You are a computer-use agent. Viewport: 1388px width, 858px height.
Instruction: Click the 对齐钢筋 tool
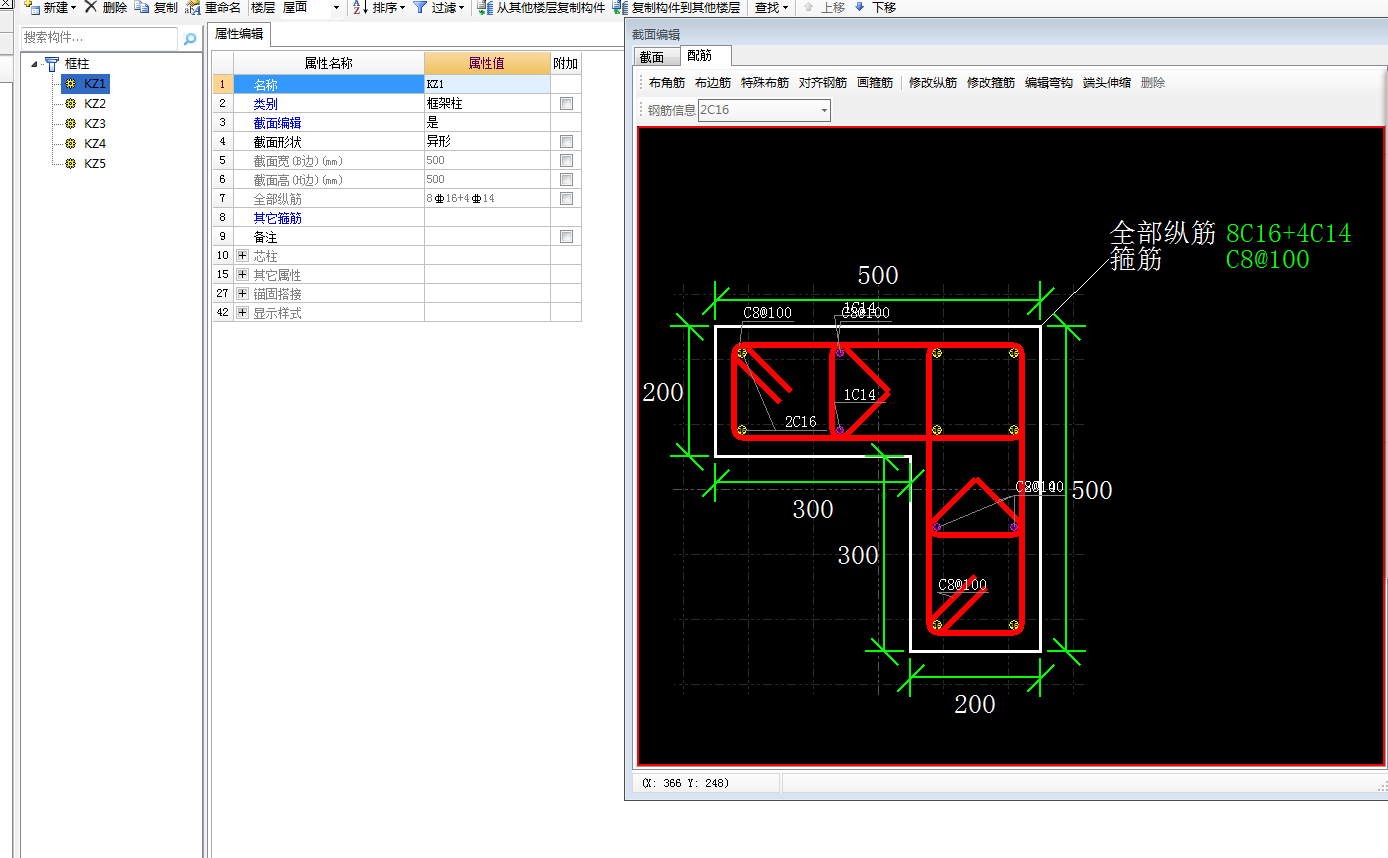pyautogui.click(x=823, y=83)
